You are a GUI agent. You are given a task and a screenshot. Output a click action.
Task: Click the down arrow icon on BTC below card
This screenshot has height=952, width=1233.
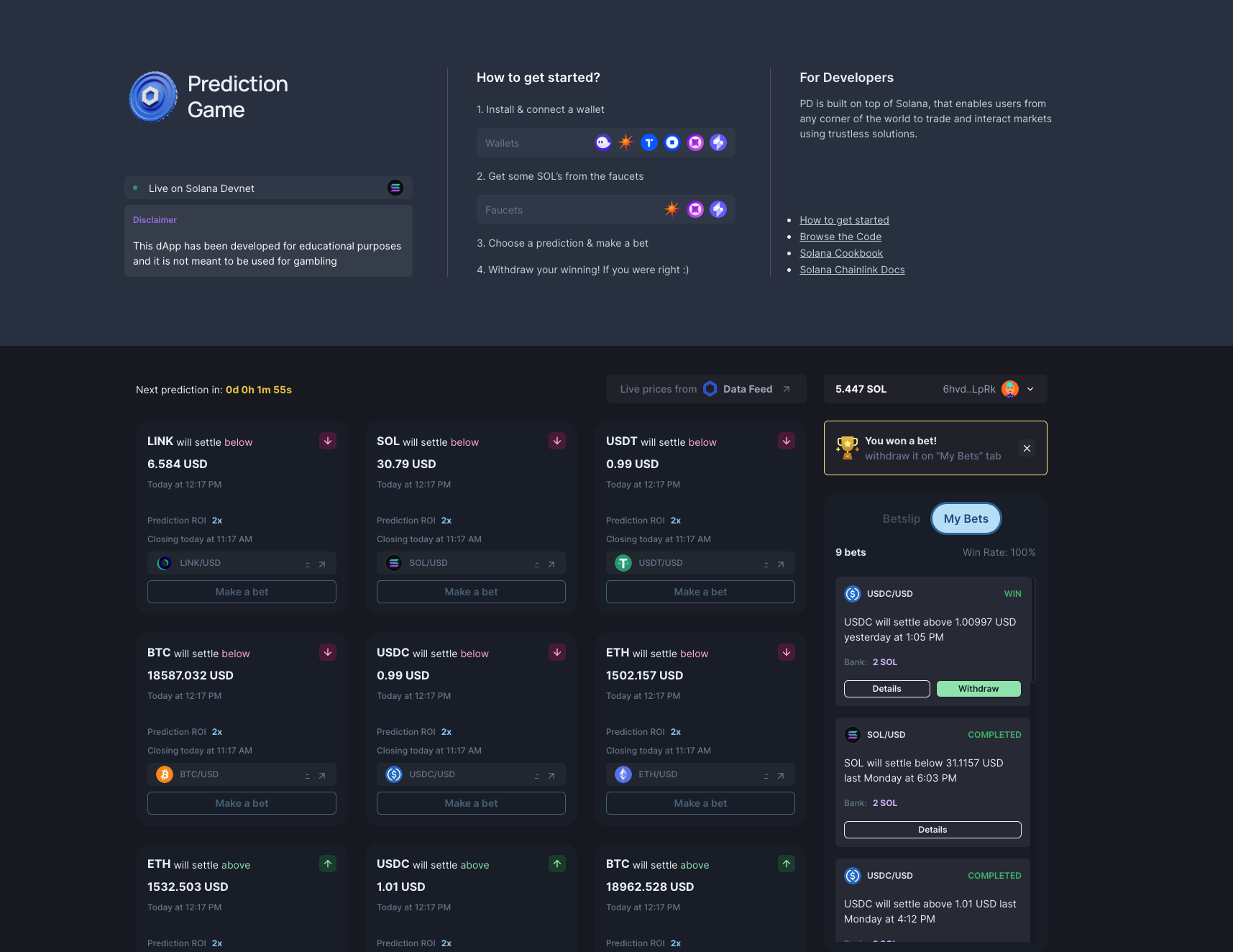328,652
